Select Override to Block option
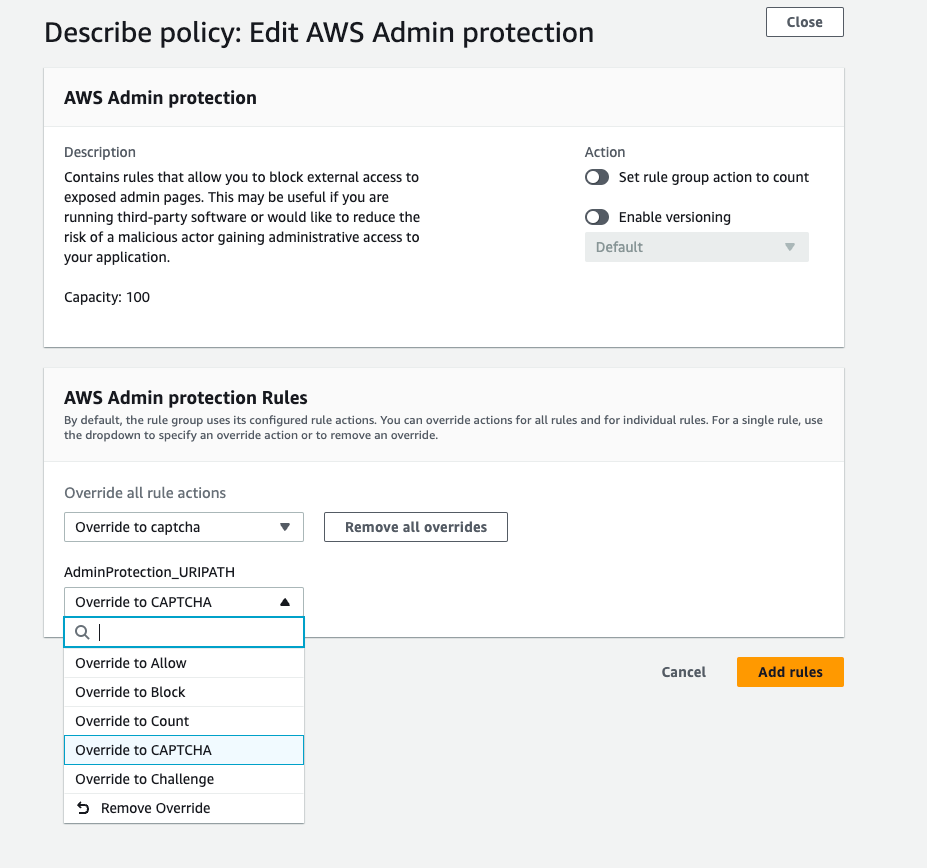The image size is (927, 868). [184, 692]
